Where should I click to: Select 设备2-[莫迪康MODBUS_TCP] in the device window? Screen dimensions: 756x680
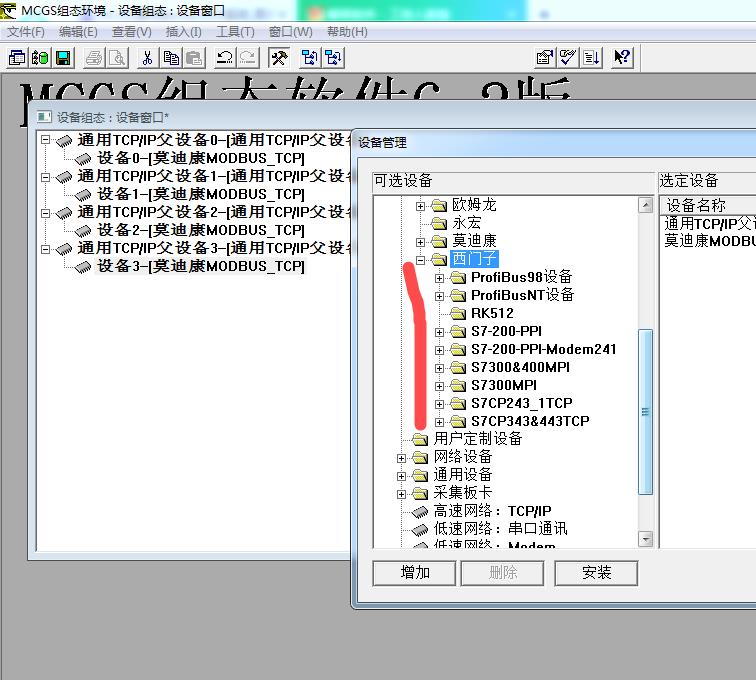tap(200, 230)
